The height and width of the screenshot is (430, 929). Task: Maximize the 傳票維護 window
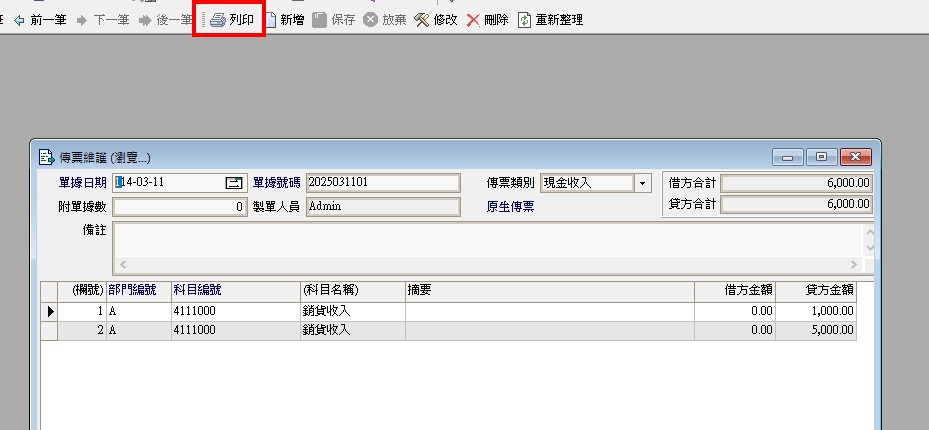tap(822, 157)
